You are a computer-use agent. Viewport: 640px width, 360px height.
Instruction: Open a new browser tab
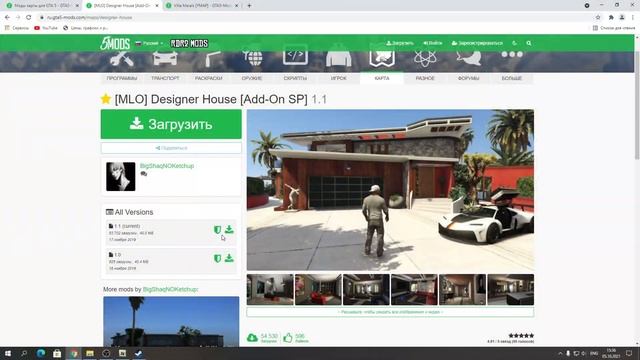pyautogui.click(x=249, y=6)
